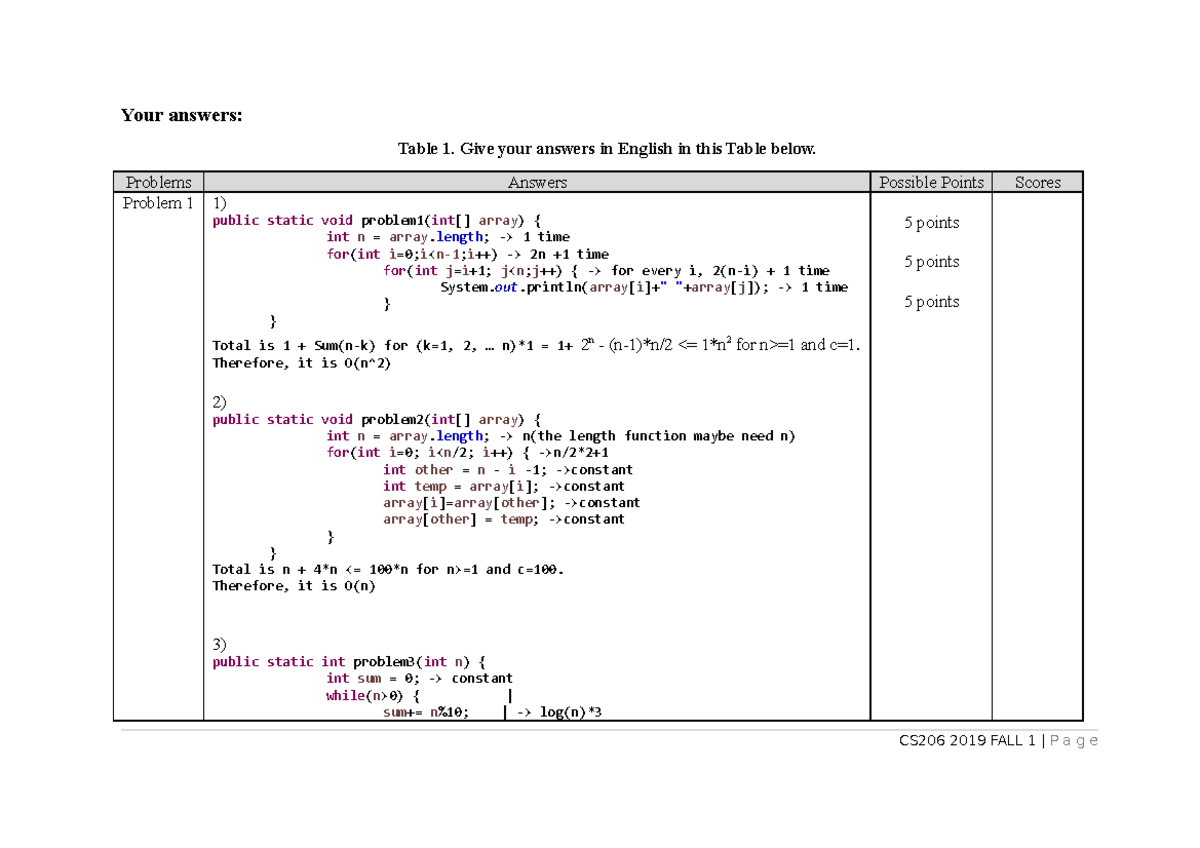Click the 'Scores' column header
The image size is (1200, 848).
[x=1037, y=182]
